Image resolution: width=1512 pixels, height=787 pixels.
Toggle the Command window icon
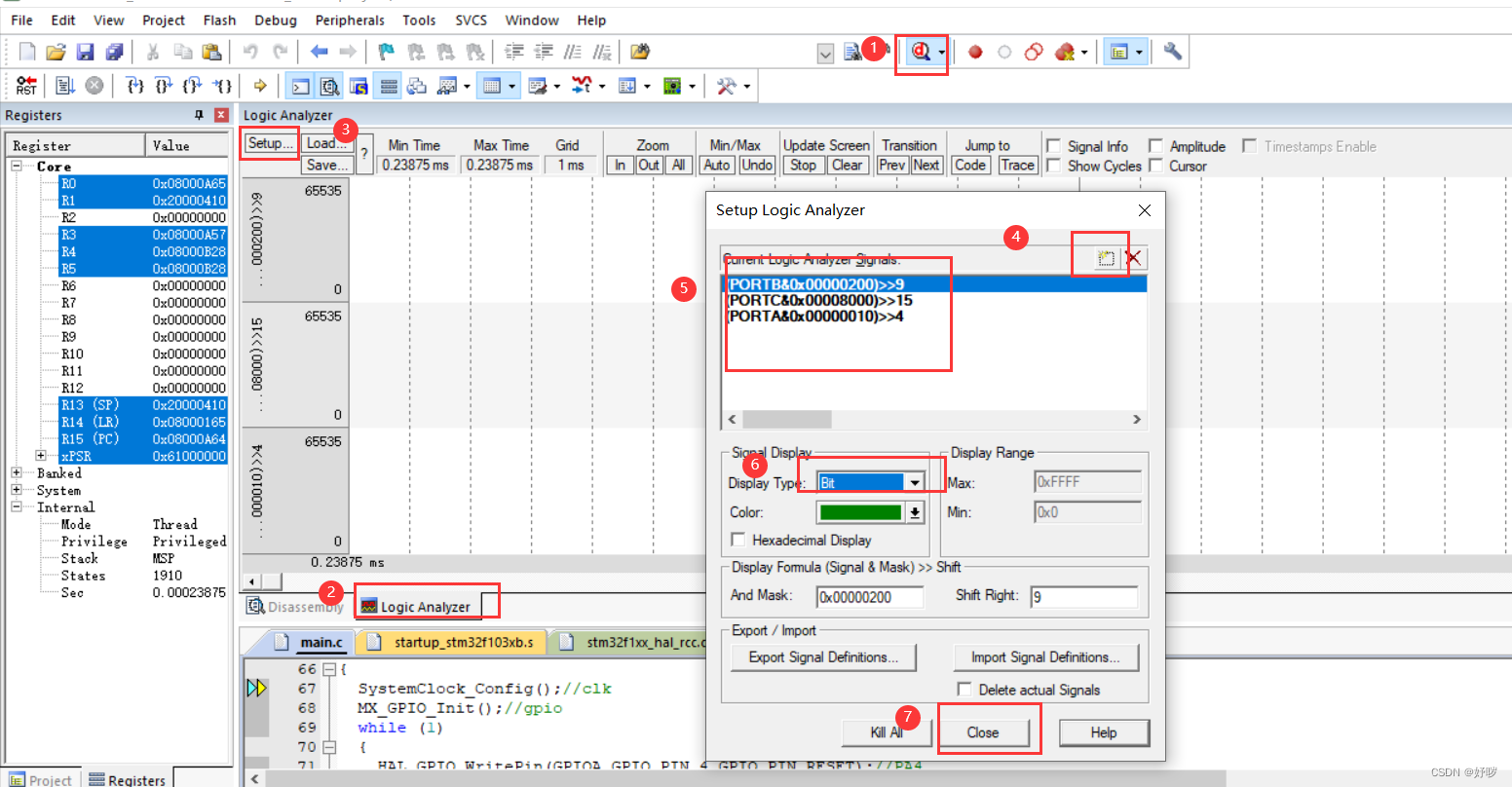point(301,87)
